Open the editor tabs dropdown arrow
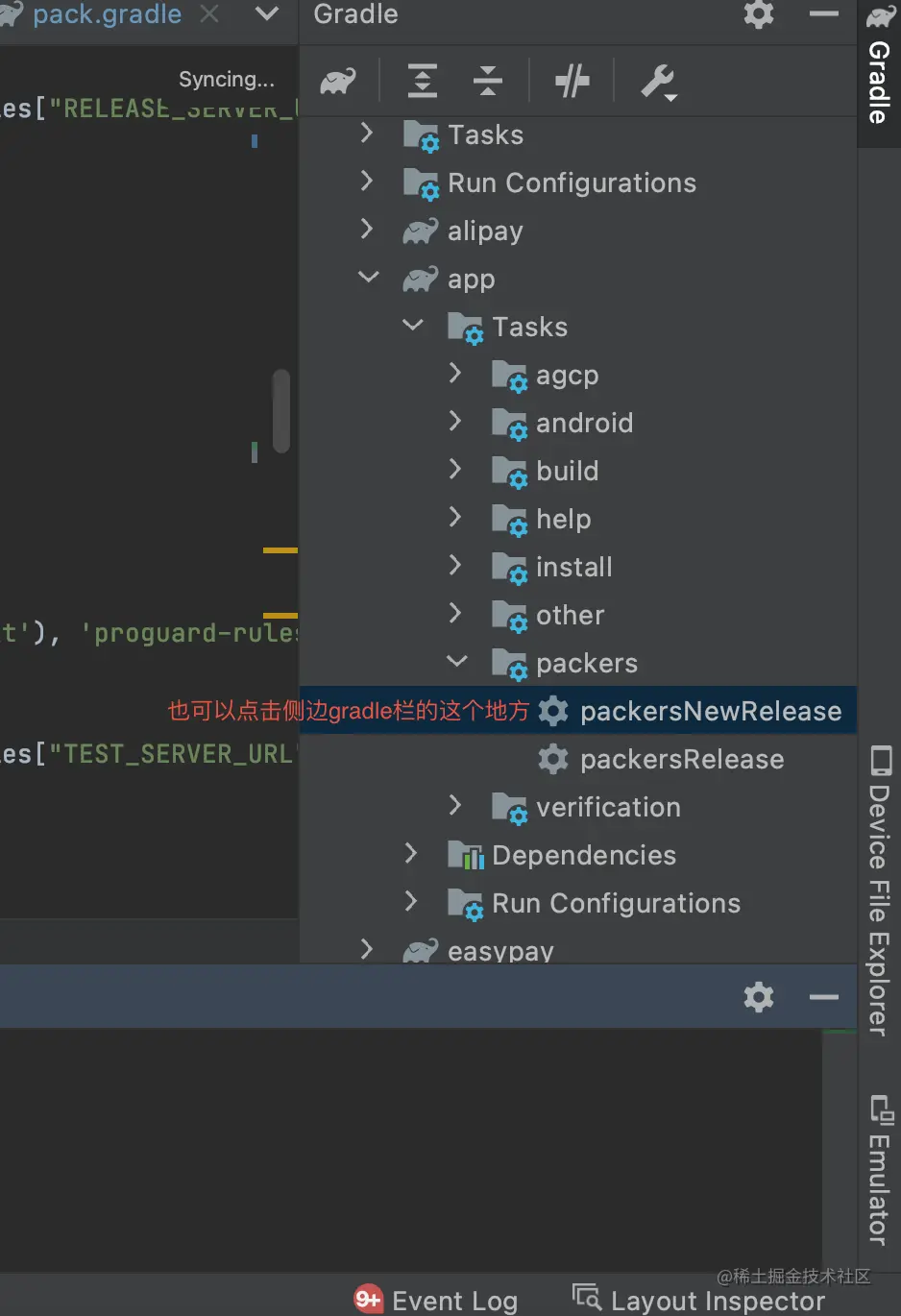The width and height of the screenshot is (901, 1316). click(268, 14)
